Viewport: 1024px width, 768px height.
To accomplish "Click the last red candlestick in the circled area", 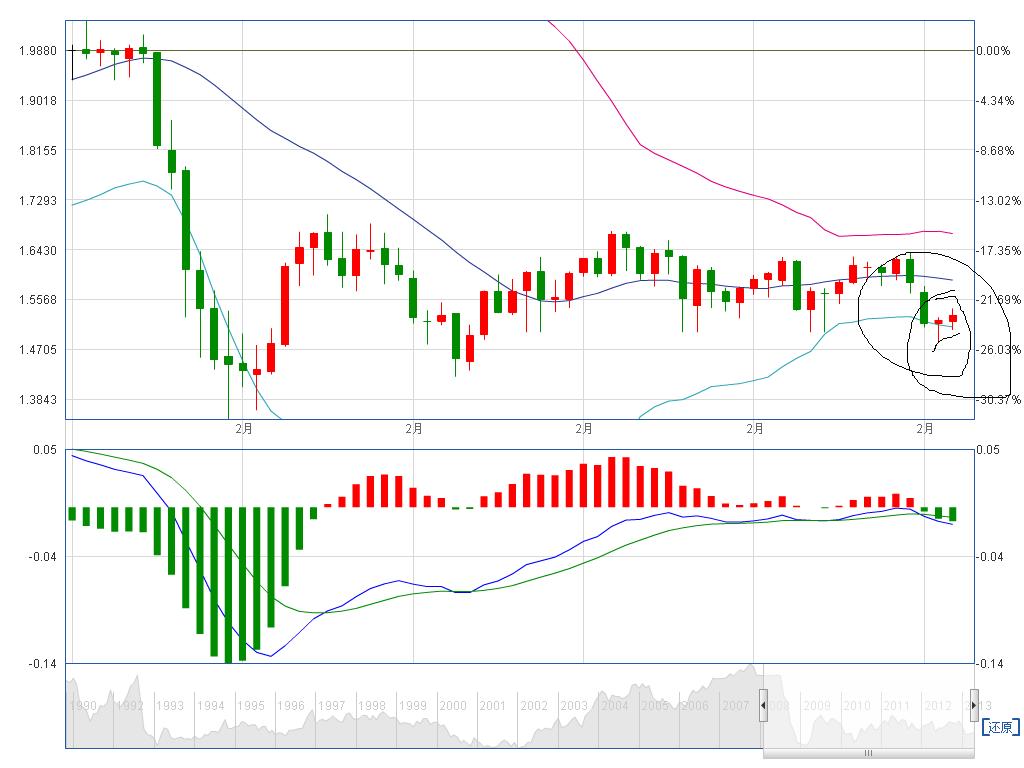I will [953, 318].
